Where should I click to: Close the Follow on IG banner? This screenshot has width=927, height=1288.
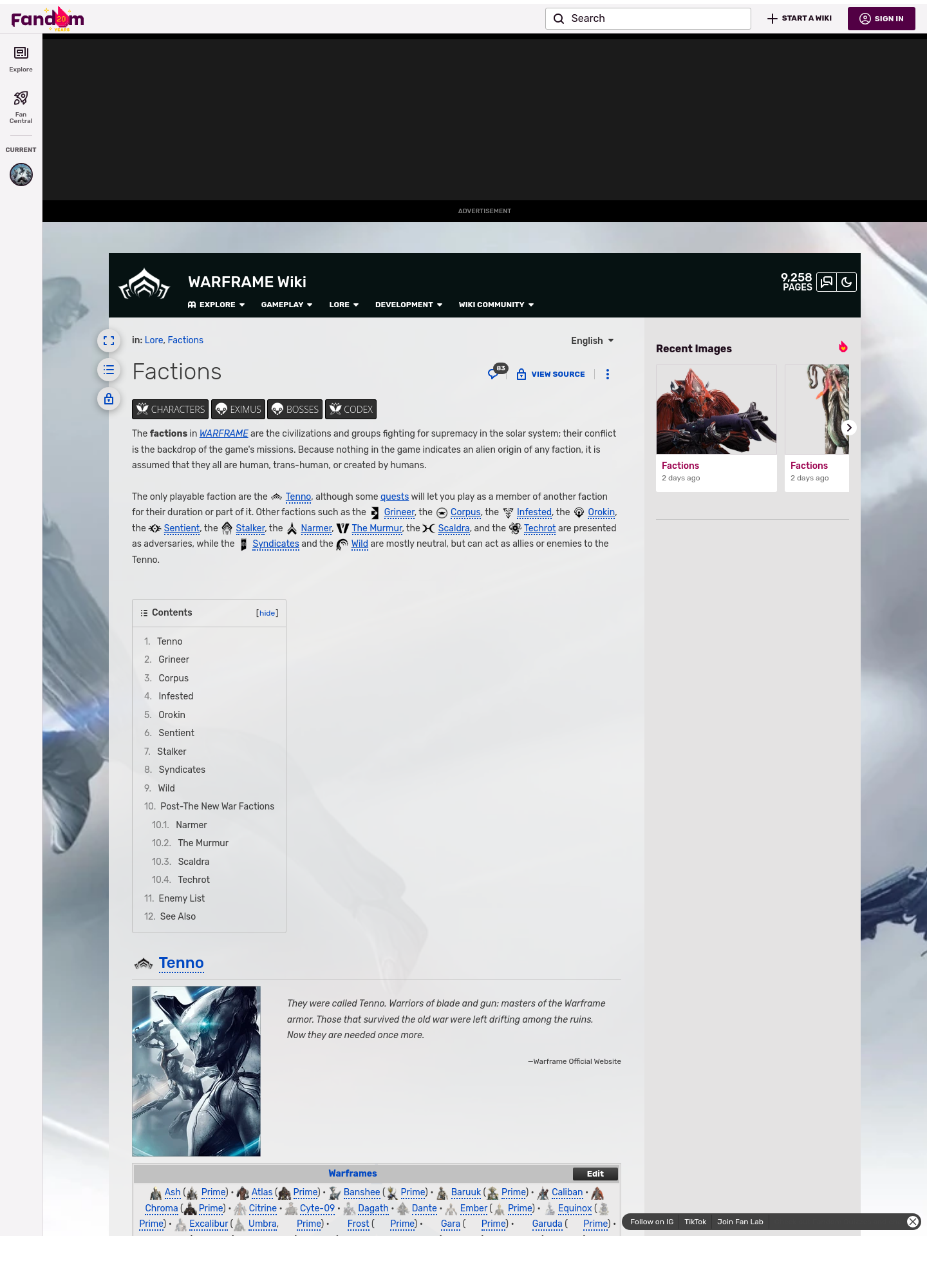[912, 1222]
